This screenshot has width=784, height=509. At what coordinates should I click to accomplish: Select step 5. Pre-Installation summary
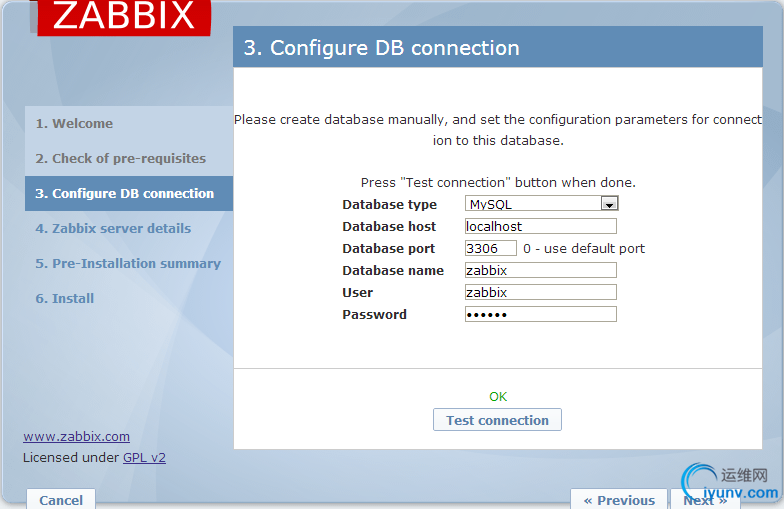(x=128, y=264)
